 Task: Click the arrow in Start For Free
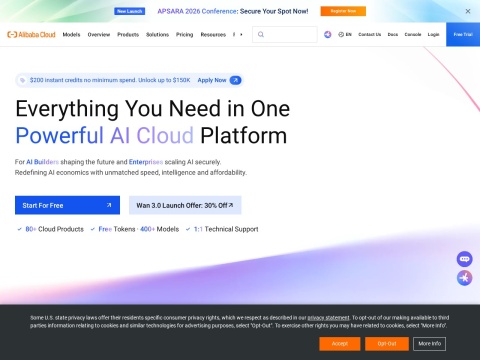[109, 205]
